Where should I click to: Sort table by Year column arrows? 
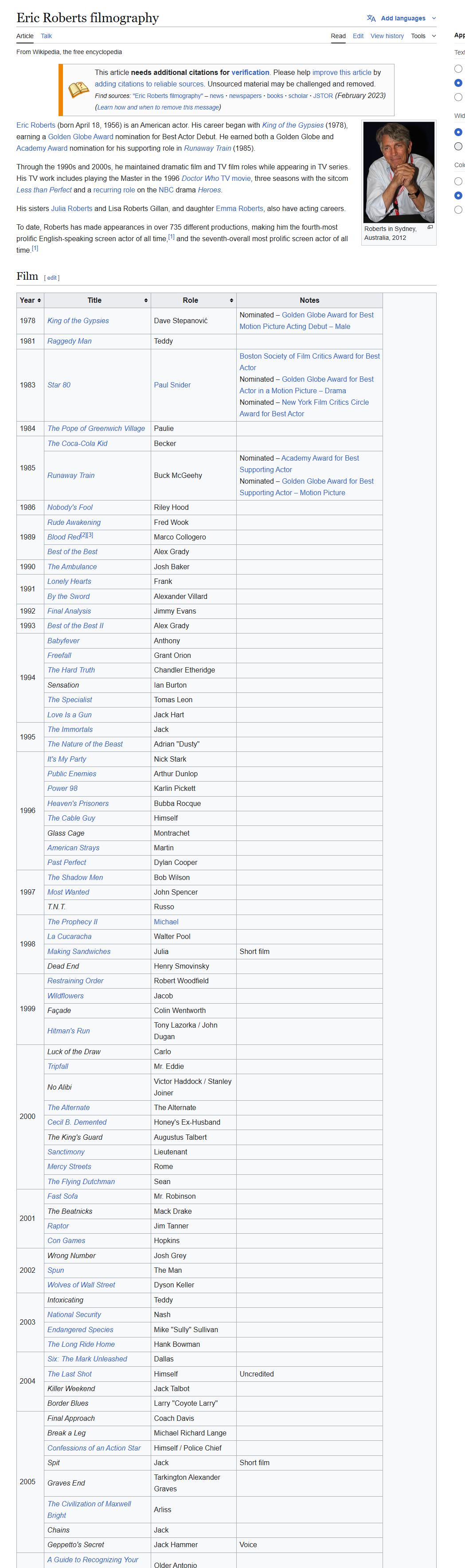[x=39, y=300]
